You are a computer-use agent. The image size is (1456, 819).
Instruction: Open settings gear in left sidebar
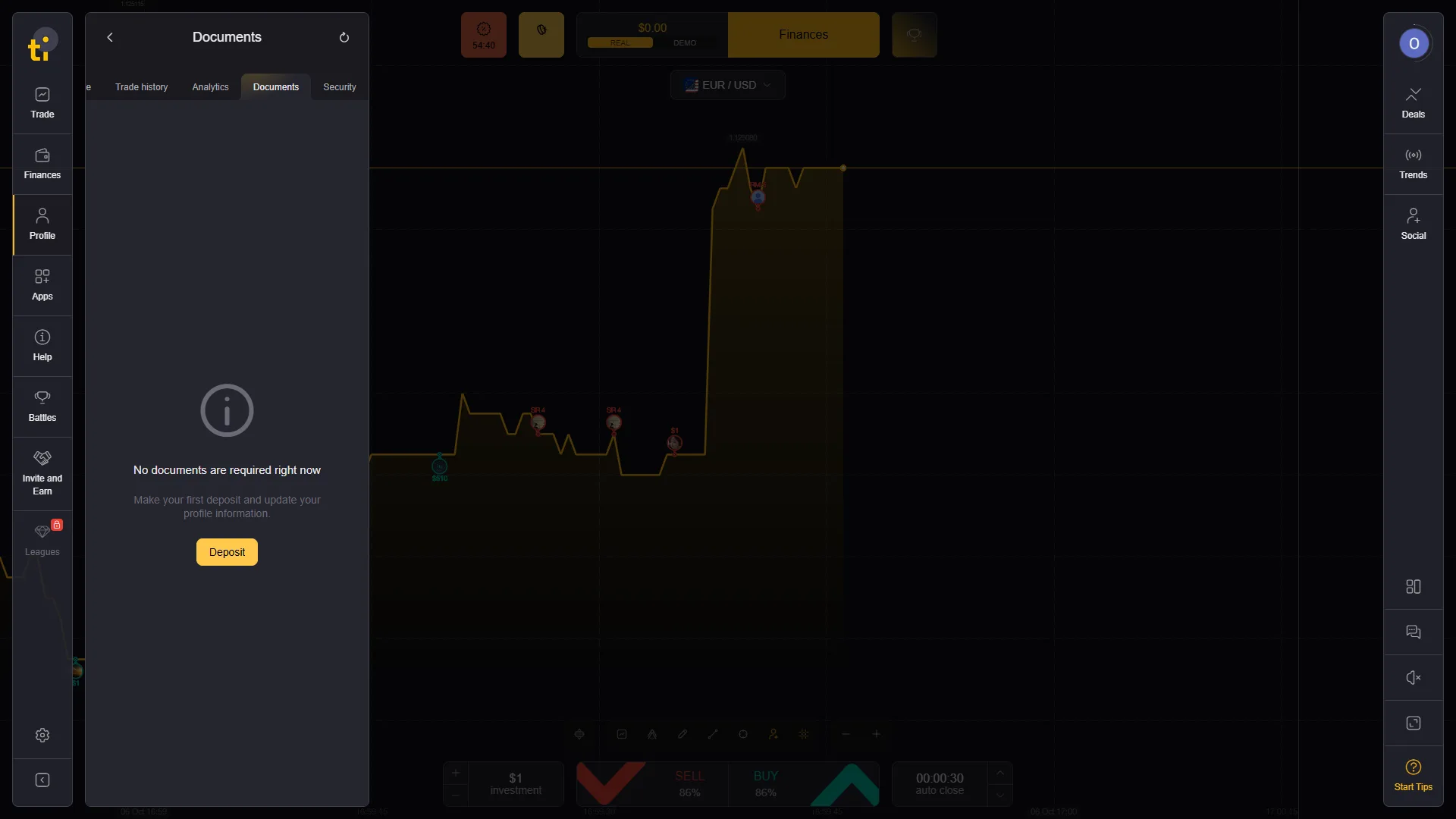(42, 735)
